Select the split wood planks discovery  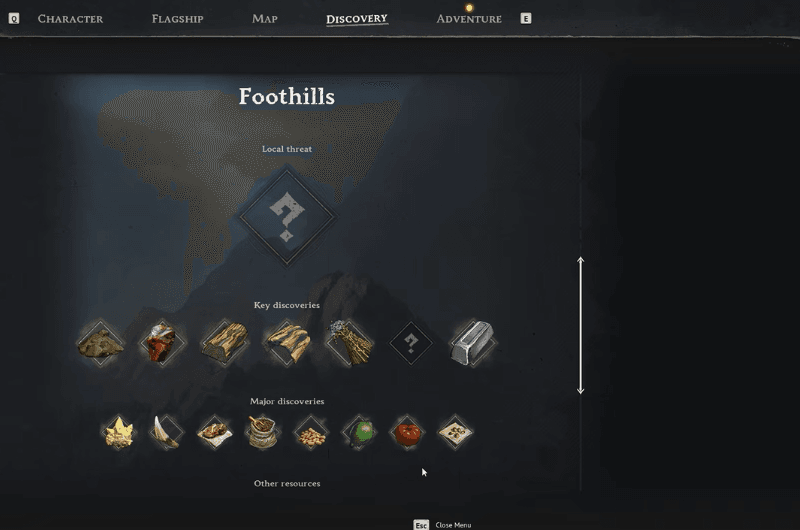point(287,343)
